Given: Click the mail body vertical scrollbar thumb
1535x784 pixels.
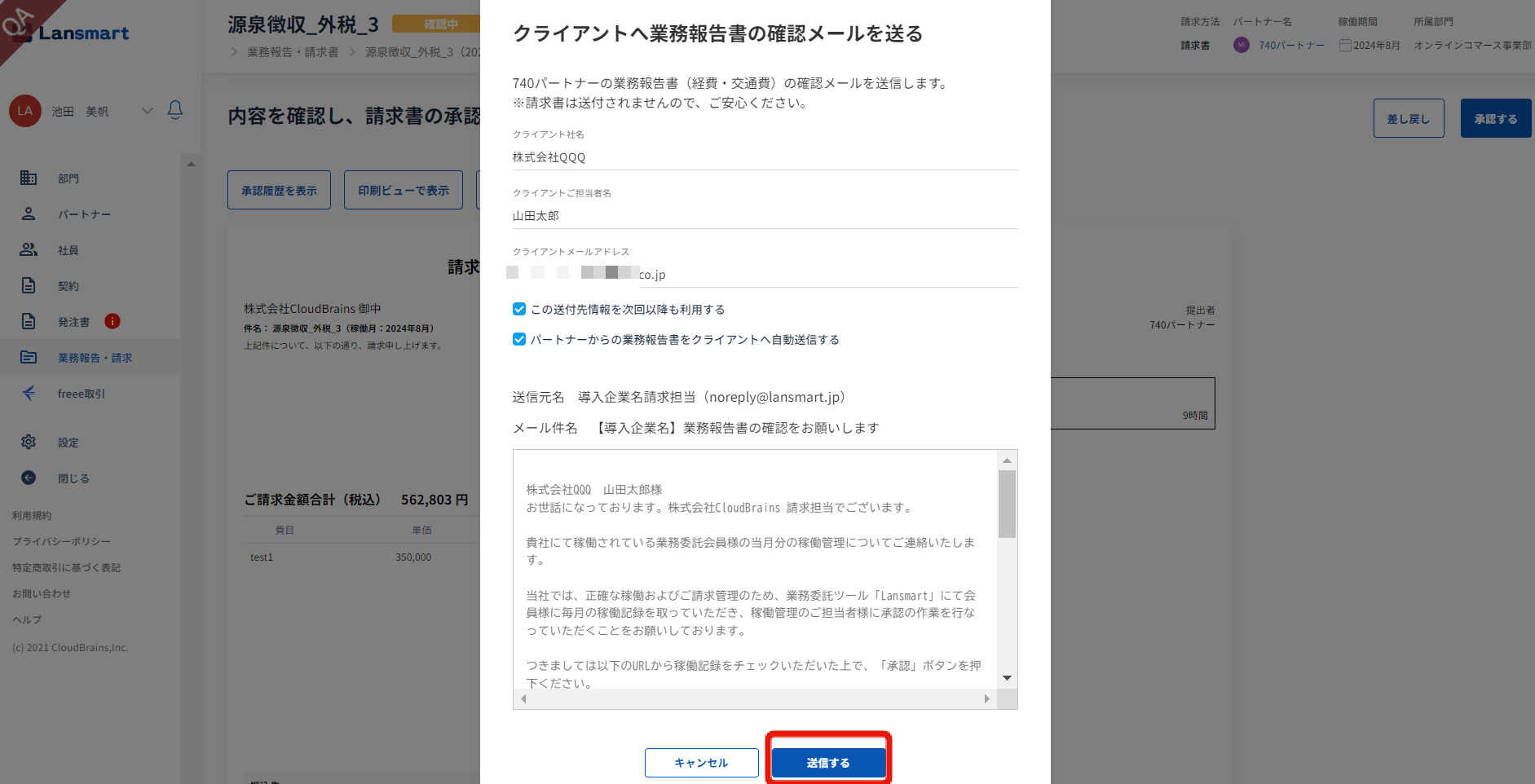Looking at the screenshot, I should click(1008, 504).
